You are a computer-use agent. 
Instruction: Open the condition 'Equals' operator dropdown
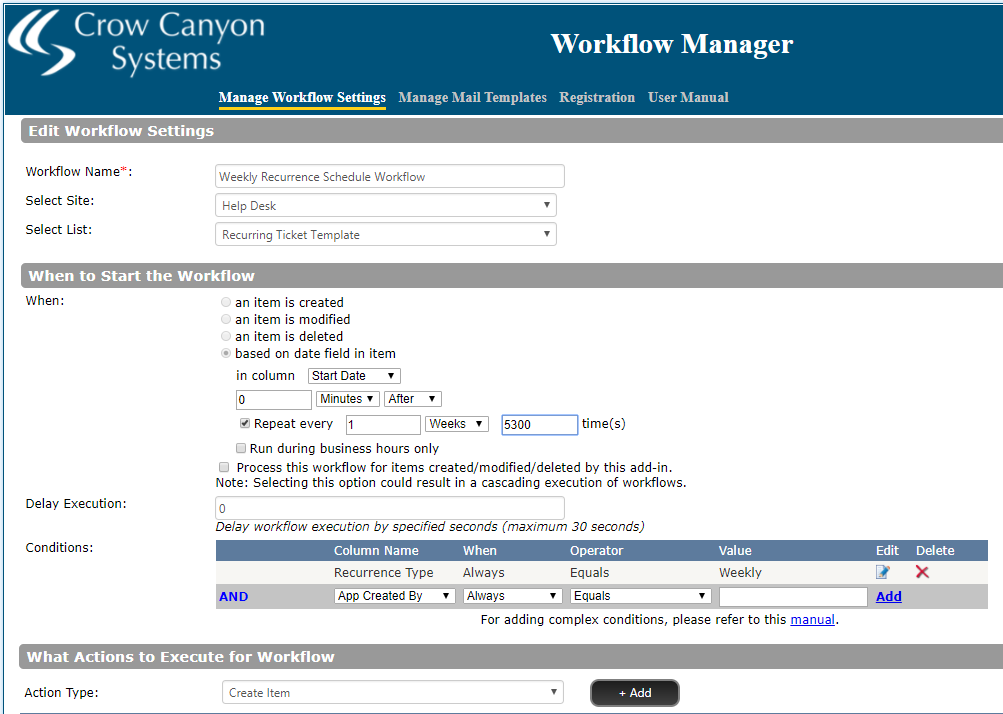pyautogui.click(x=640, y=596)
